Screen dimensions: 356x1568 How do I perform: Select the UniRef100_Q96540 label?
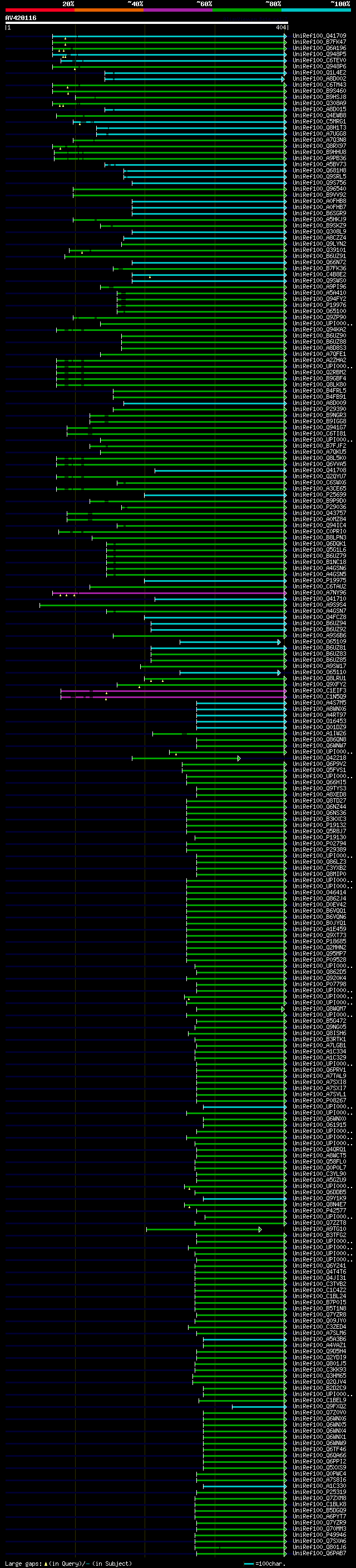319,189
